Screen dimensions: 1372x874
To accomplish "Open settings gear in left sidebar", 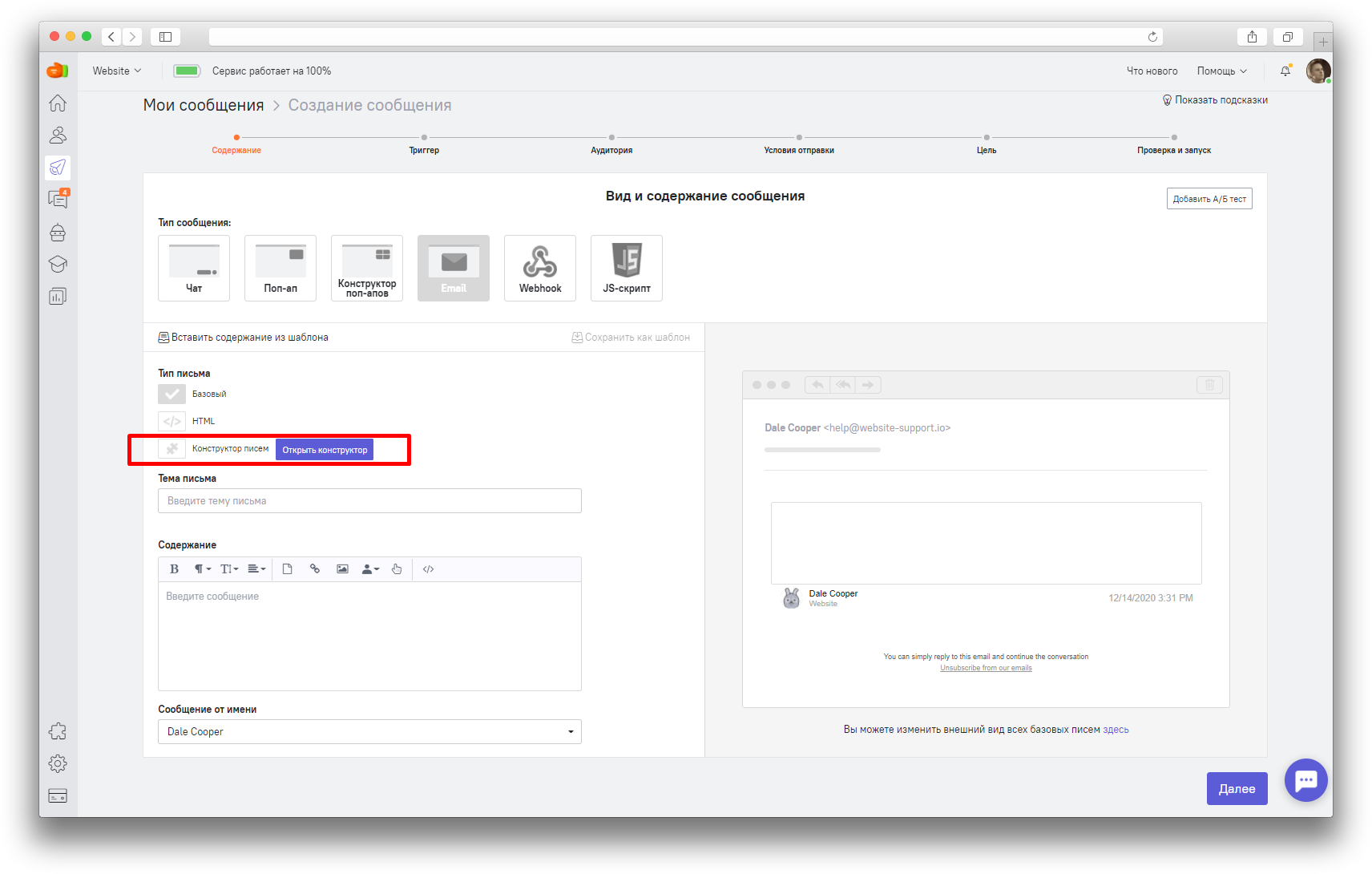I will pos(58,763).
